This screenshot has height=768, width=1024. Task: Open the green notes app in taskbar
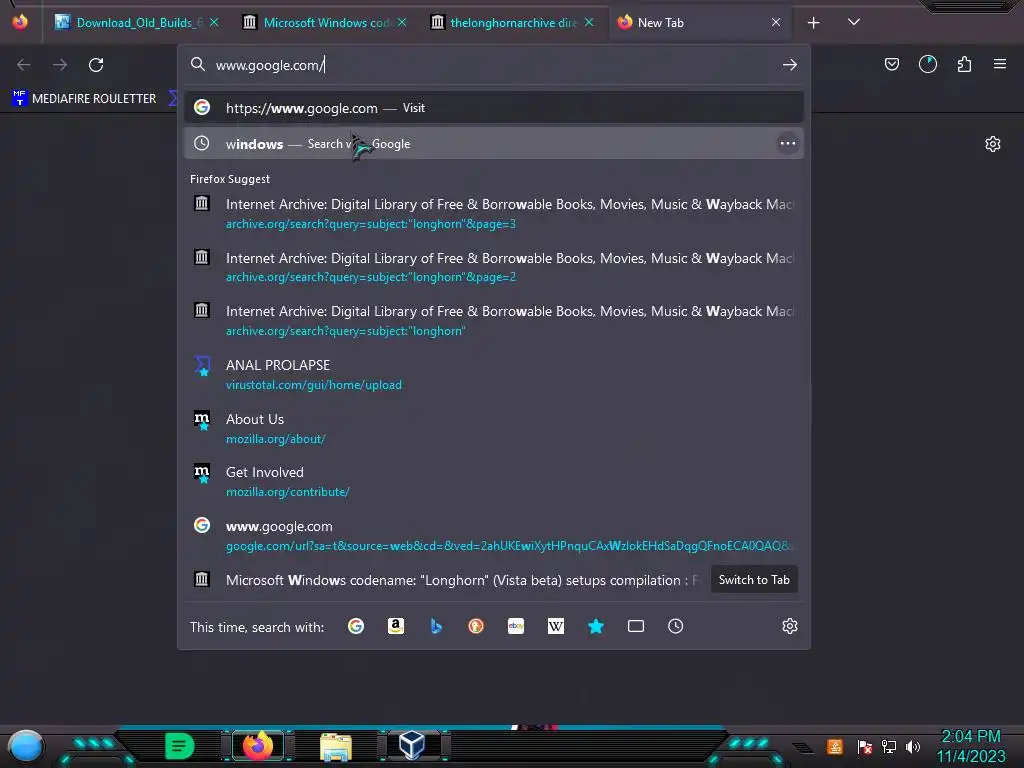[179, 746]
